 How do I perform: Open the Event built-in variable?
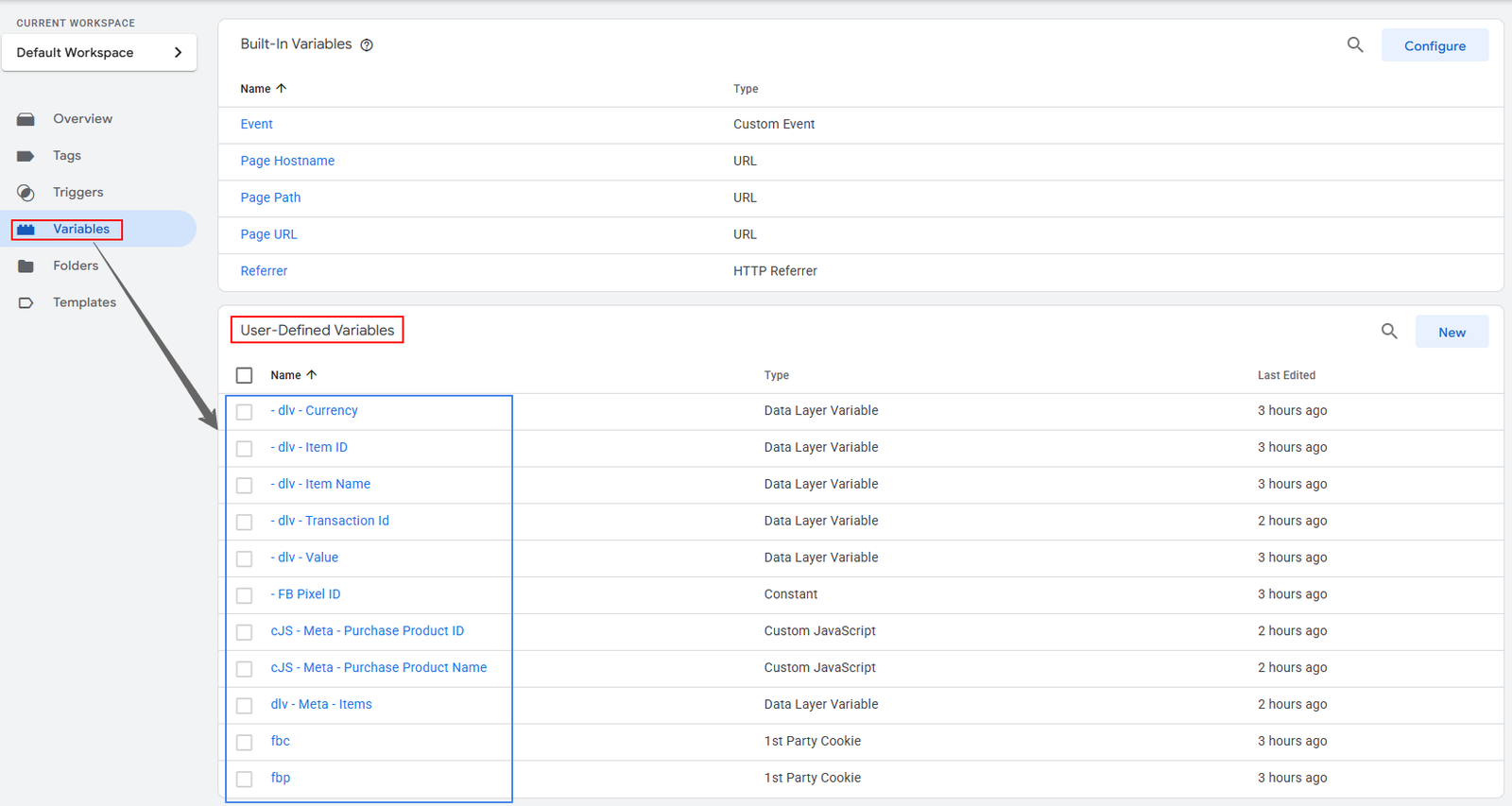tap(256, 125)
